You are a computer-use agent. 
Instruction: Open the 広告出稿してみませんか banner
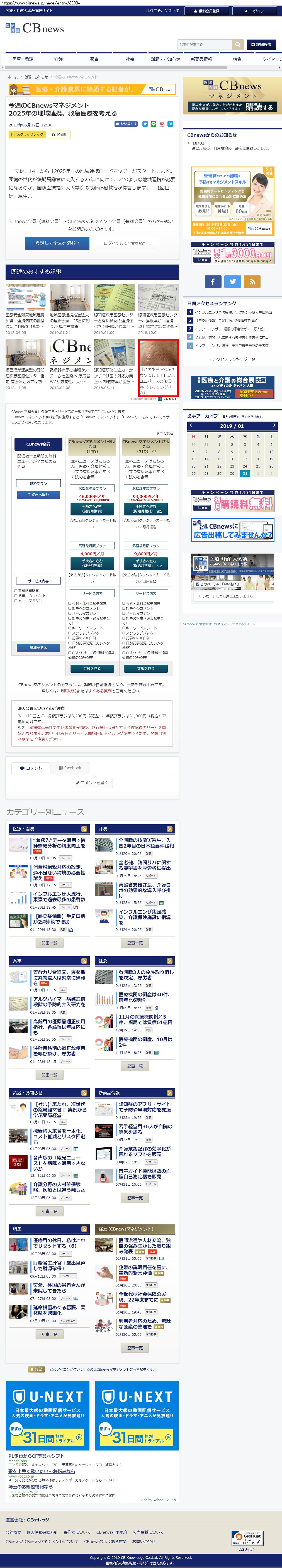[232, 530]
